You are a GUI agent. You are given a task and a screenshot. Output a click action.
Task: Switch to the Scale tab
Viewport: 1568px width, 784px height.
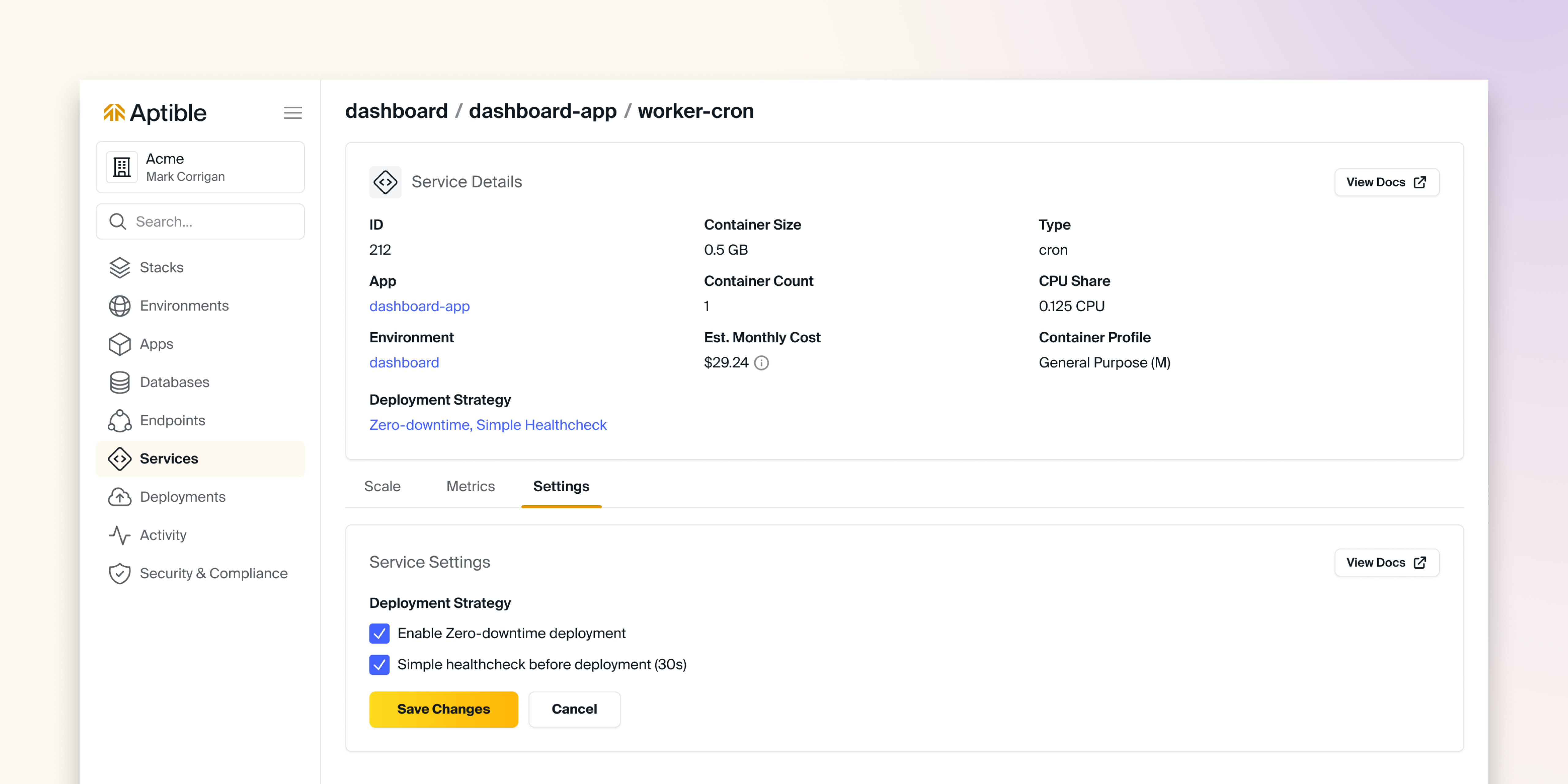coord(382,486)
